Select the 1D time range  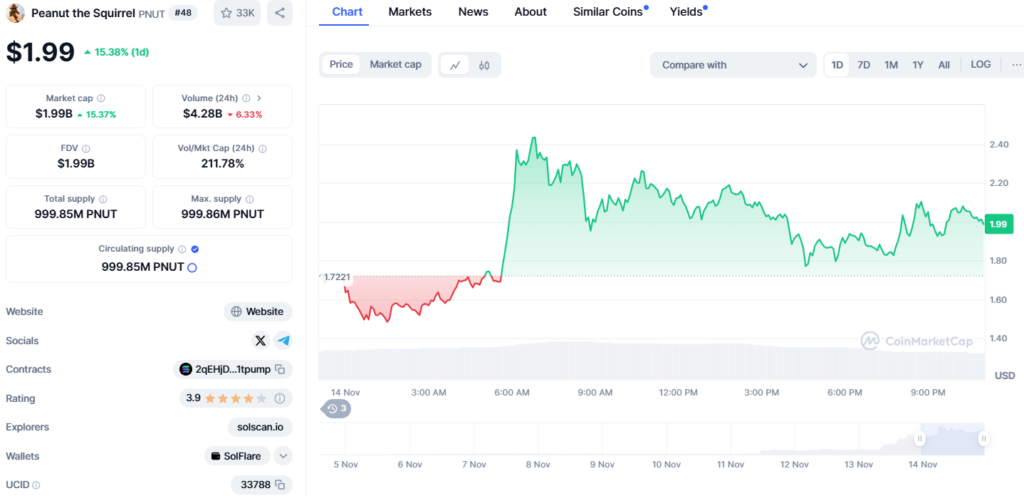pyautogui.click(x=837, y=65)
